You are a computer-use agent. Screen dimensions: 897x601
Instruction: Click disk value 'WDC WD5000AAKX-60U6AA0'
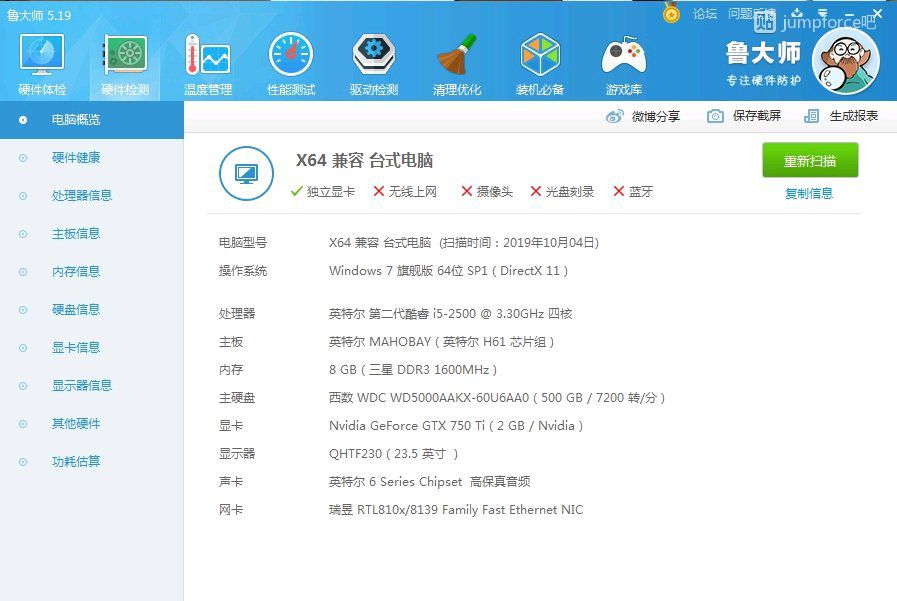coord(443,398)
